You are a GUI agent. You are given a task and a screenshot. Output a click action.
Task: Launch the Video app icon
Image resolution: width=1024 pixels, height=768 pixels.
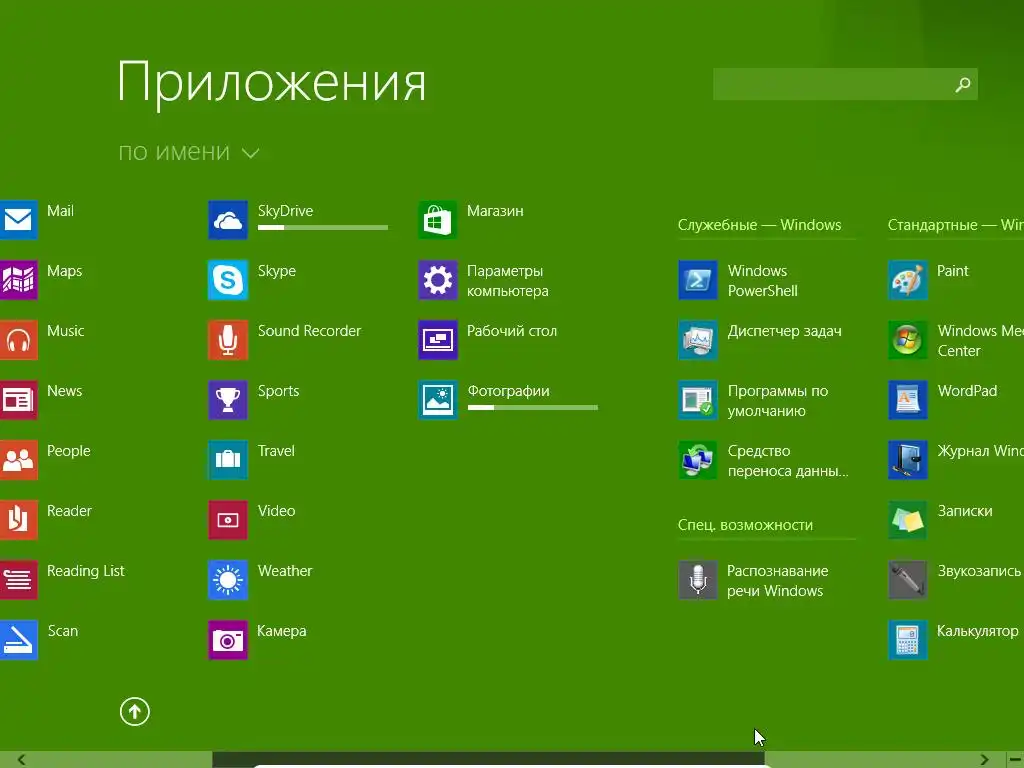(x=228, y=520)
